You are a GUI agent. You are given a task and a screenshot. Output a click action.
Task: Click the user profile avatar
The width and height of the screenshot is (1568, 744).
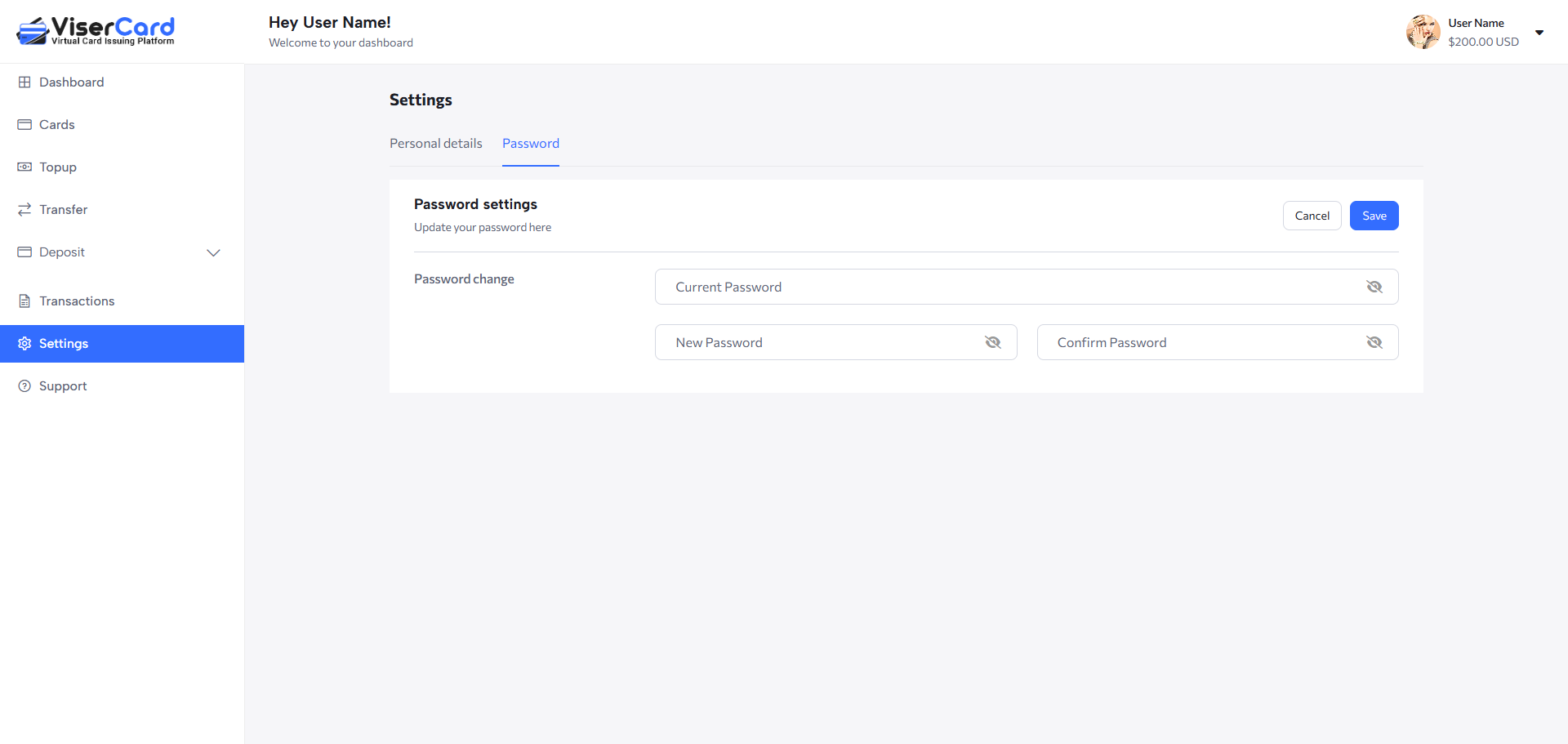pos(1423,32)
